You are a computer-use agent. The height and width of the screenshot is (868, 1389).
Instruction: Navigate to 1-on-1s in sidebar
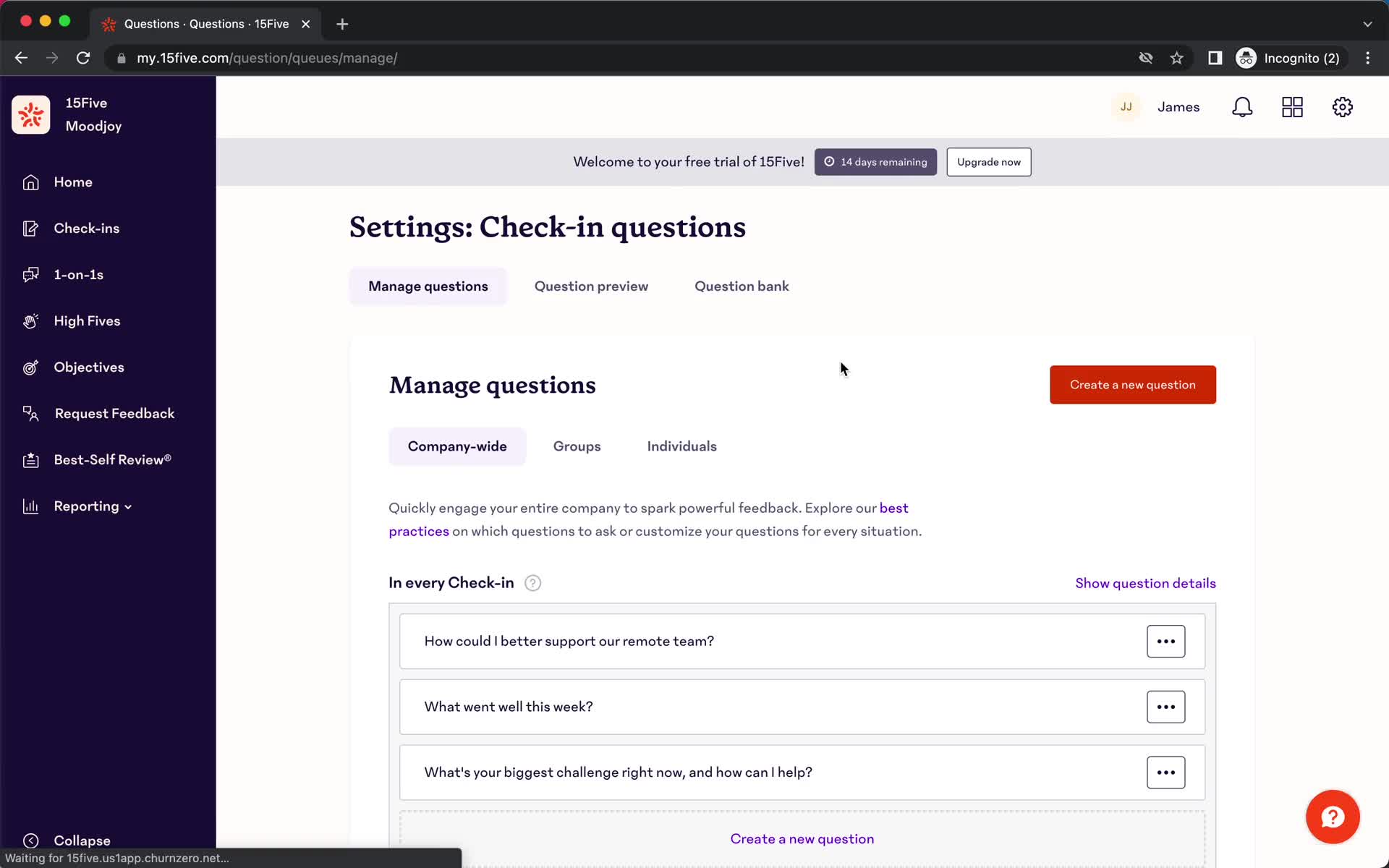(x=78, y=274)
